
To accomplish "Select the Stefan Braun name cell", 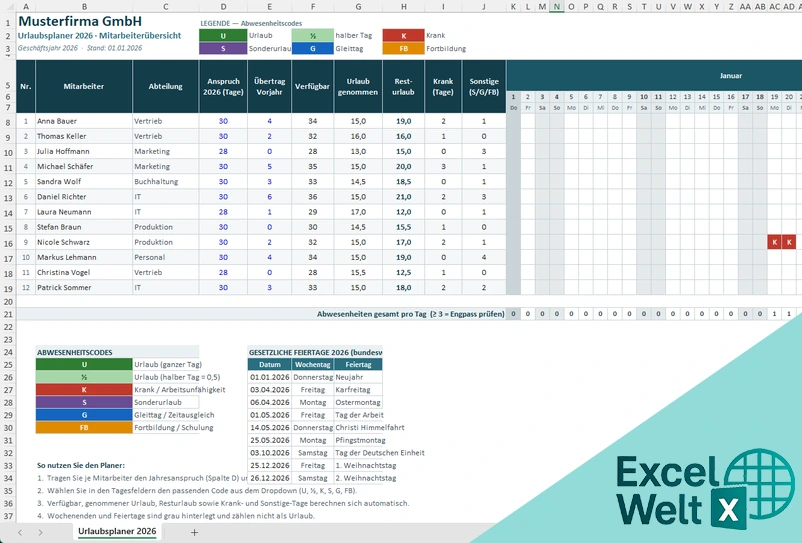I will [84, 227].
